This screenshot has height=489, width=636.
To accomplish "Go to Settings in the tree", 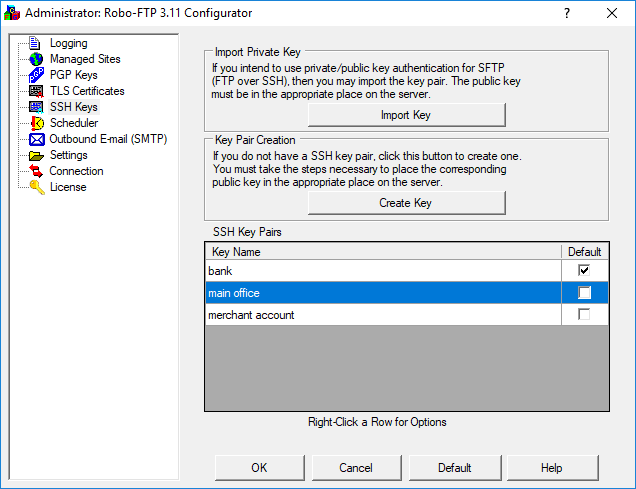I will point(69,155).
